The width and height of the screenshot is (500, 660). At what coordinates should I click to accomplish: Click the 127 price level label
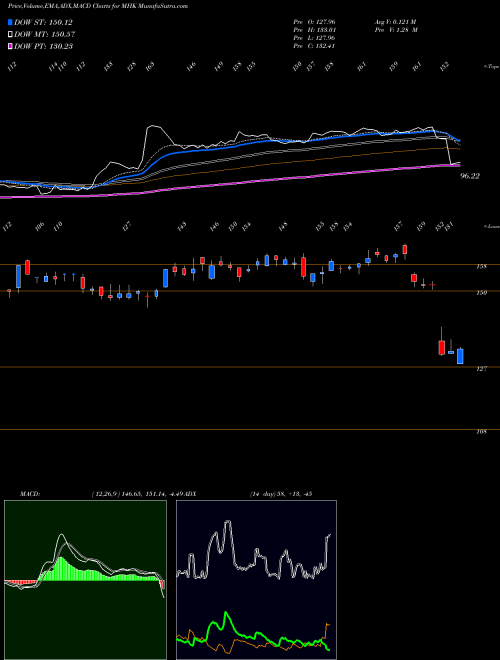[x=481, y=369]
